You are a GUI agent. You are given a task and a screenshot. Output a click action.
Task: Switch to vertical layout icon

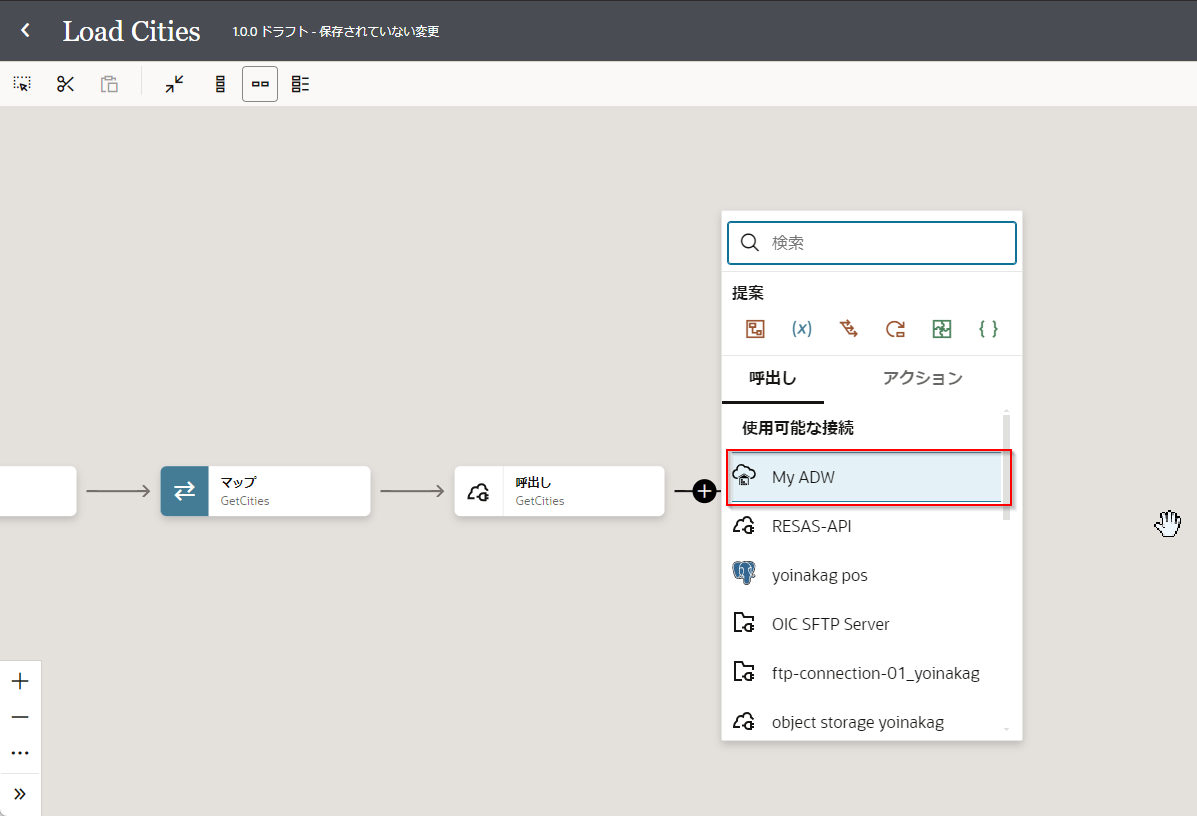point(220,84)
